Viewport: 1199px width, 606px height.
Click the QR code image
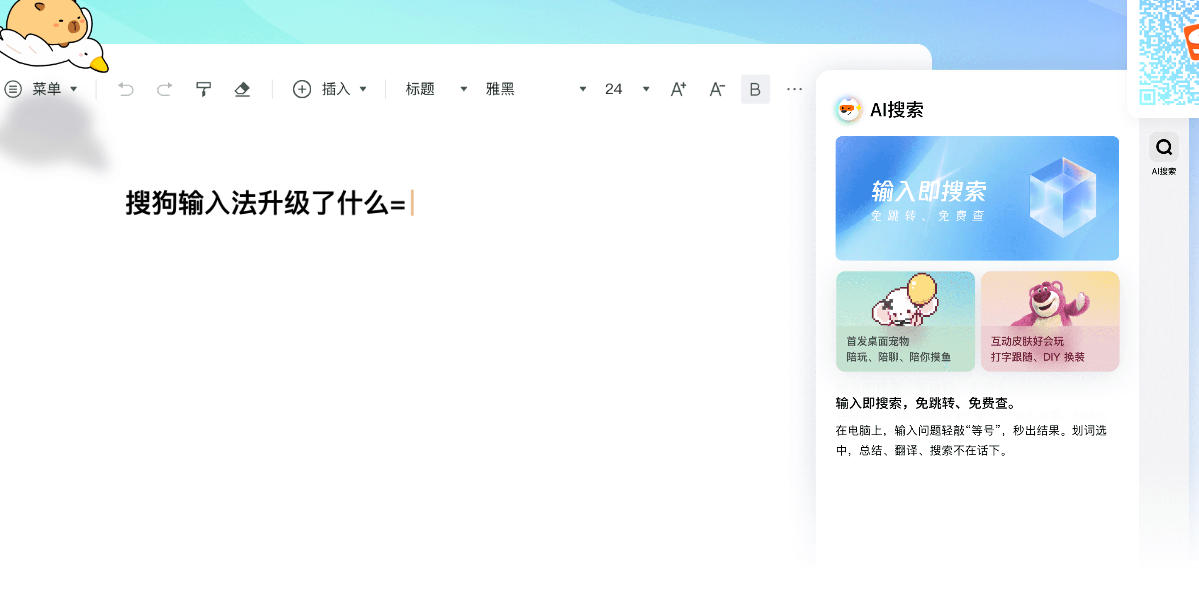coord(1167,50)
